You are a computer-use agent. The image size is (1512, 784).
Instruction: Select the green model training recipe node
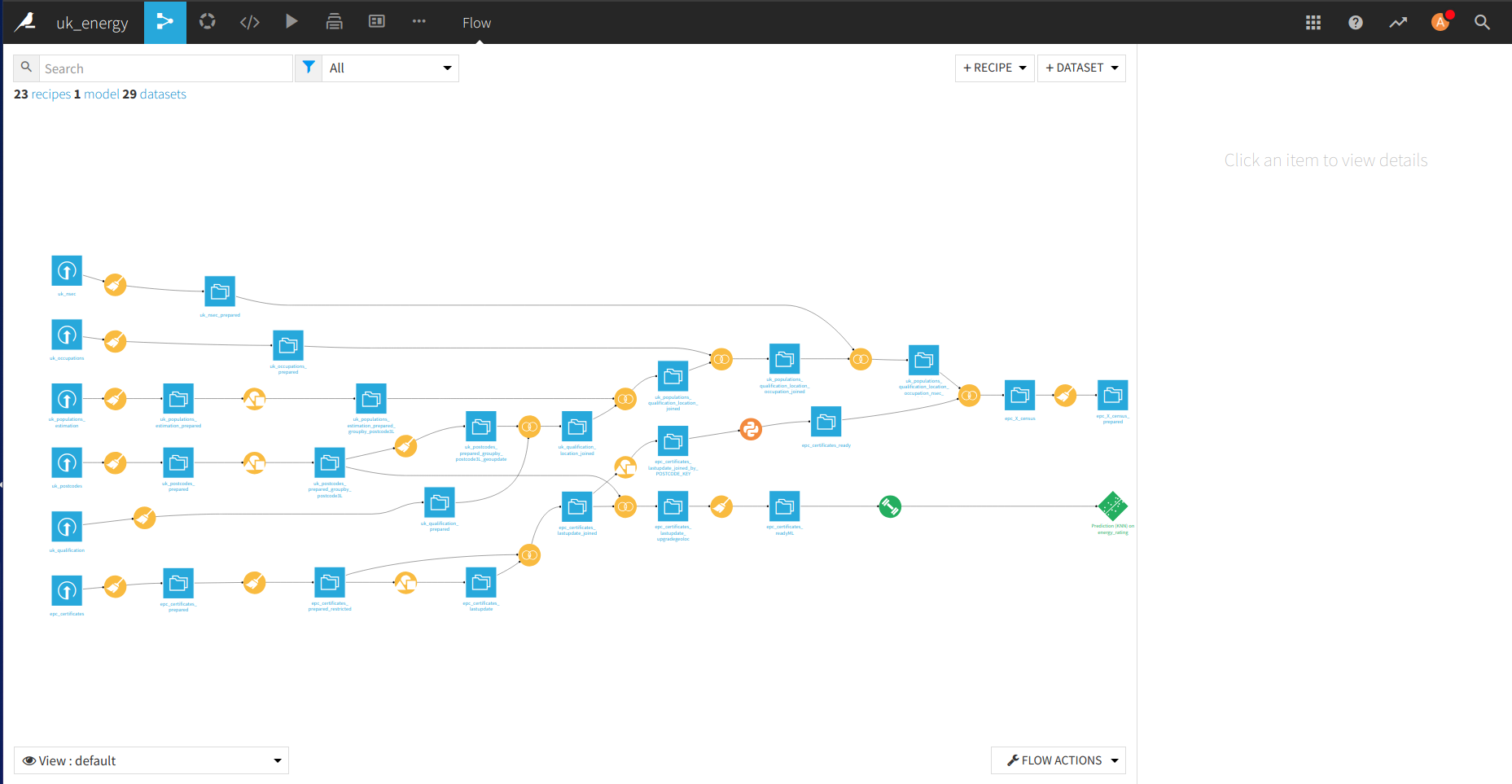point(890,506)
